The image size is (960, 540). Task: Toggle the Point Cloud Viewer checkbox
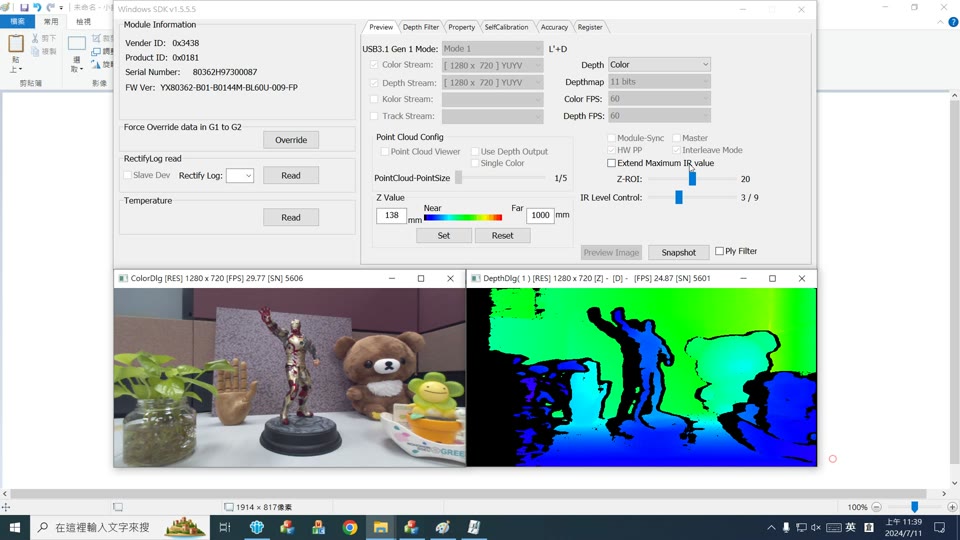coord(384,151)
